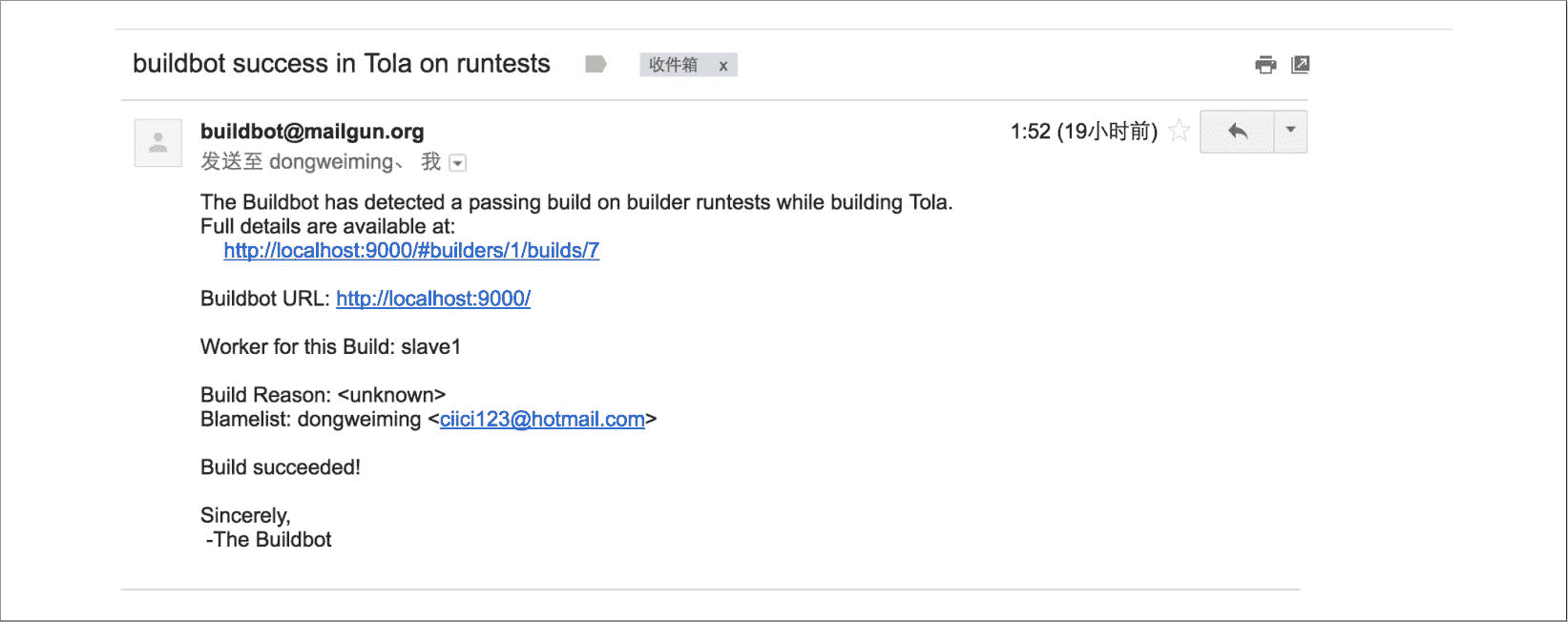Screen dimensions: 1568x622
Task: Open email in a new window
Action: (1300, 65)
